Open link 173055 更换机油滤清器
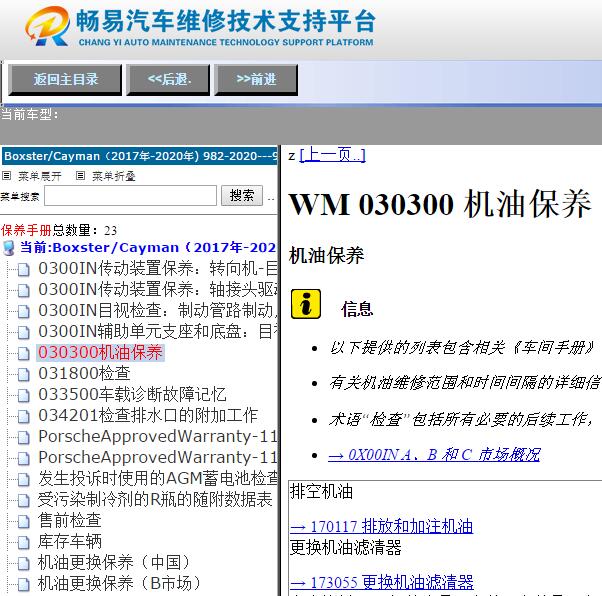The width and height of the screenshot is (602, 596). (x=382, y=582)
